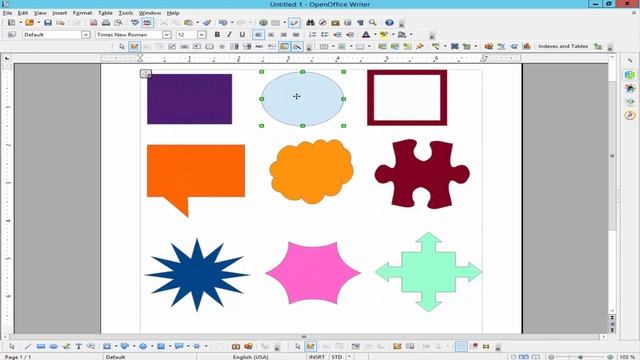Click the Undo arrow icon
Image resolution: width=640 pixels, height=360 pixels.
[223, 23]
